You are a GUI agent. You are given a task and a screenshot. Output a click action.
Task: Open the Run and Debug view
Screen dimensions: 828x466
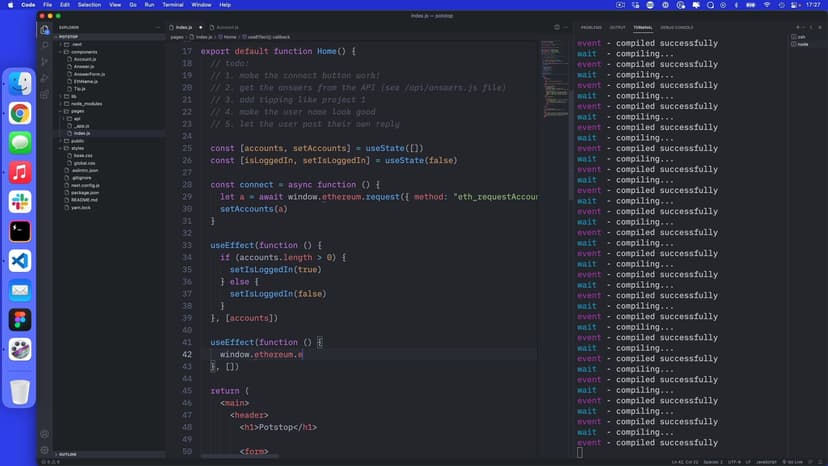[x=45, y=77]
